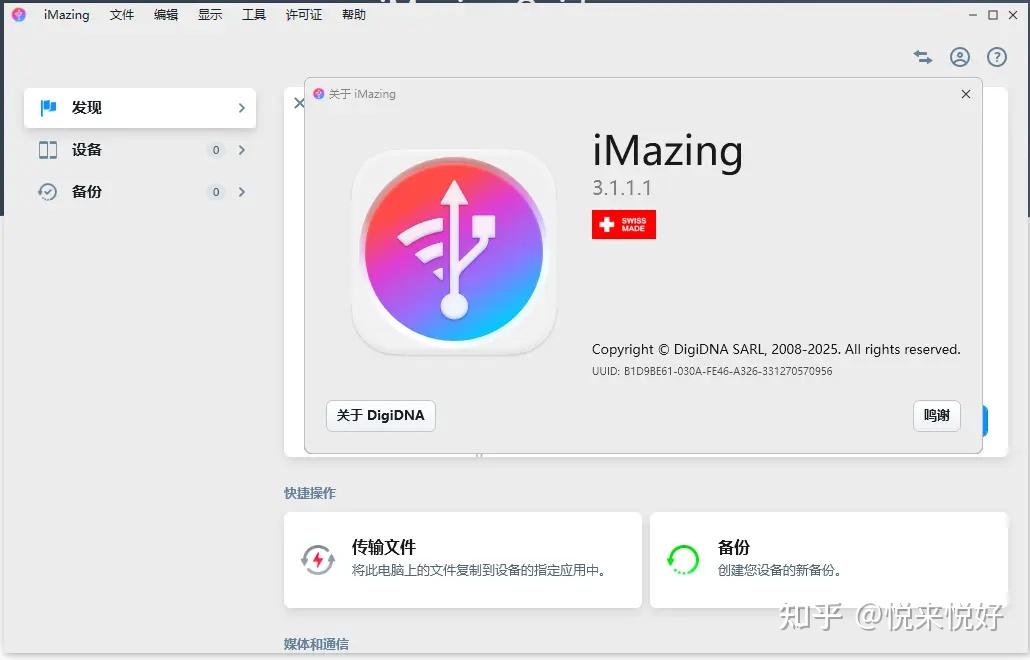Expand the 备份 section chevron

[x=240, y=191]
